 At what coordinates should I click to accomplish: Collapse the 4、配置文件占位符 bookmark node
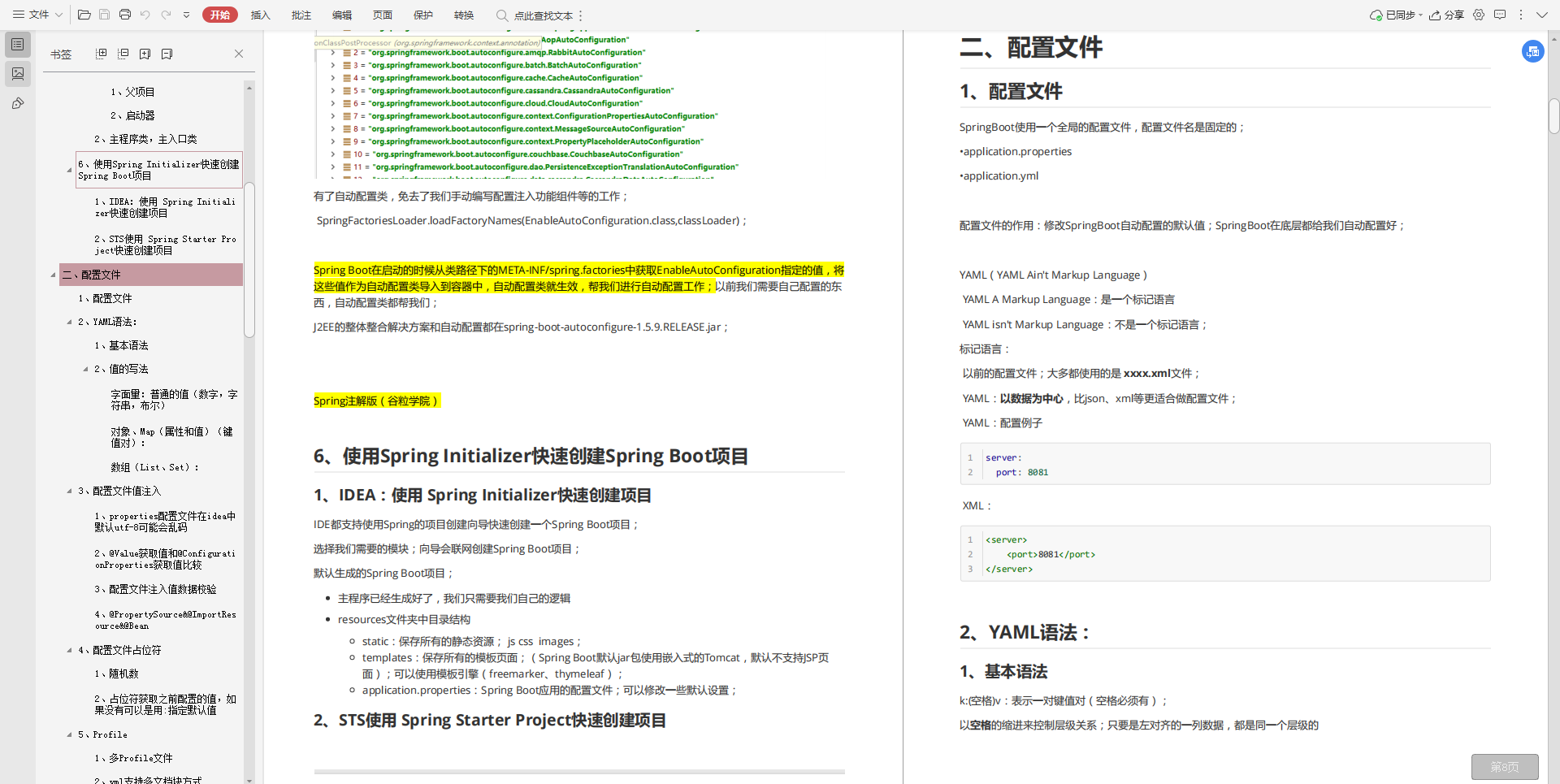click(x=69, y=650)
